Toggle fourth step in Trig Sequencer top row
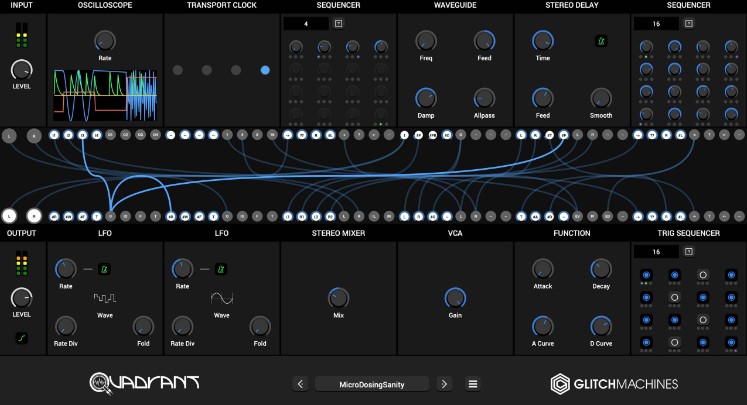Viewport: 747px width, 405px height. [731, 275]
